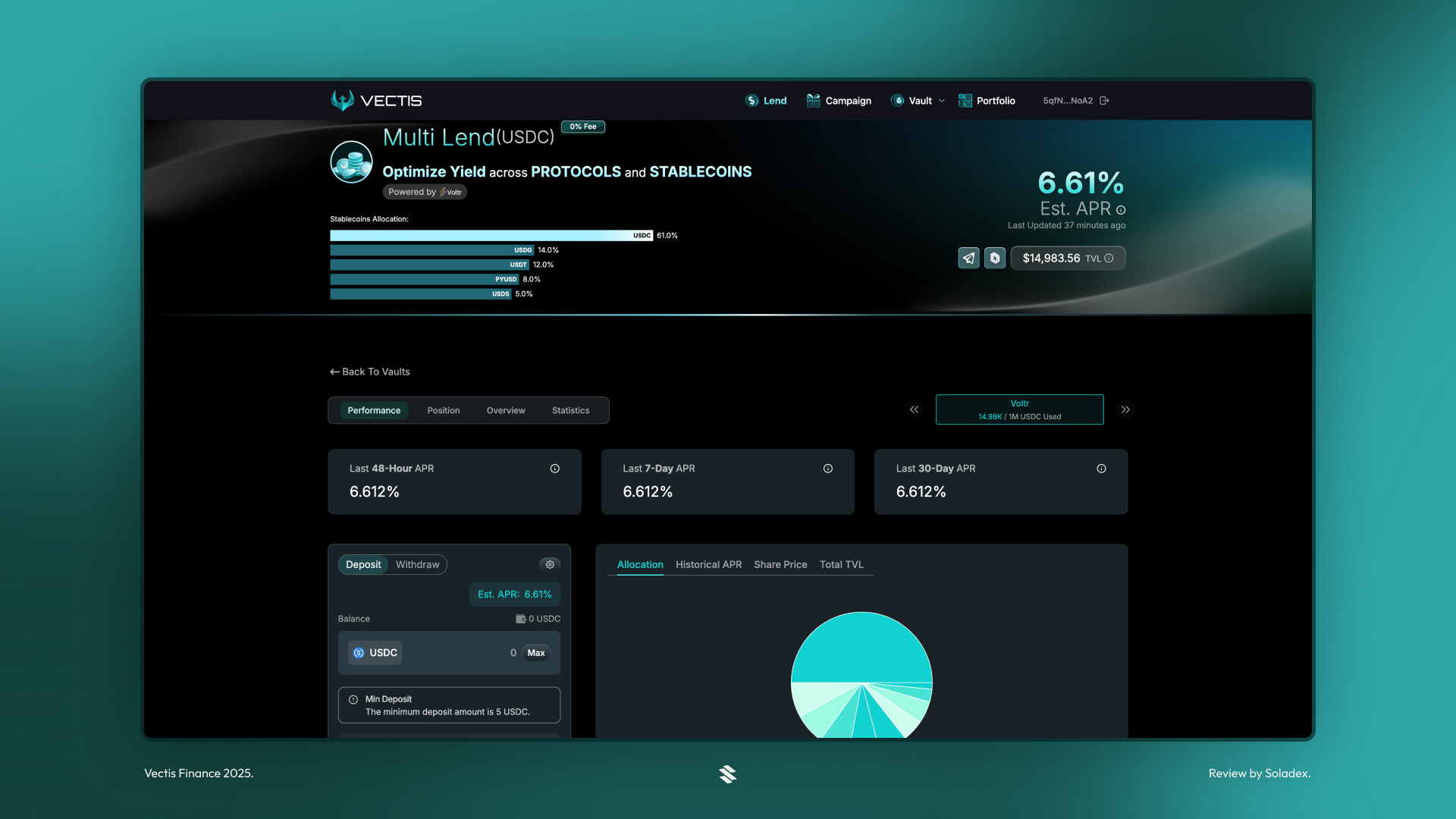Click the Soladex logo in footer
This screenshot has width=1456, height=819.
(727, 773)
